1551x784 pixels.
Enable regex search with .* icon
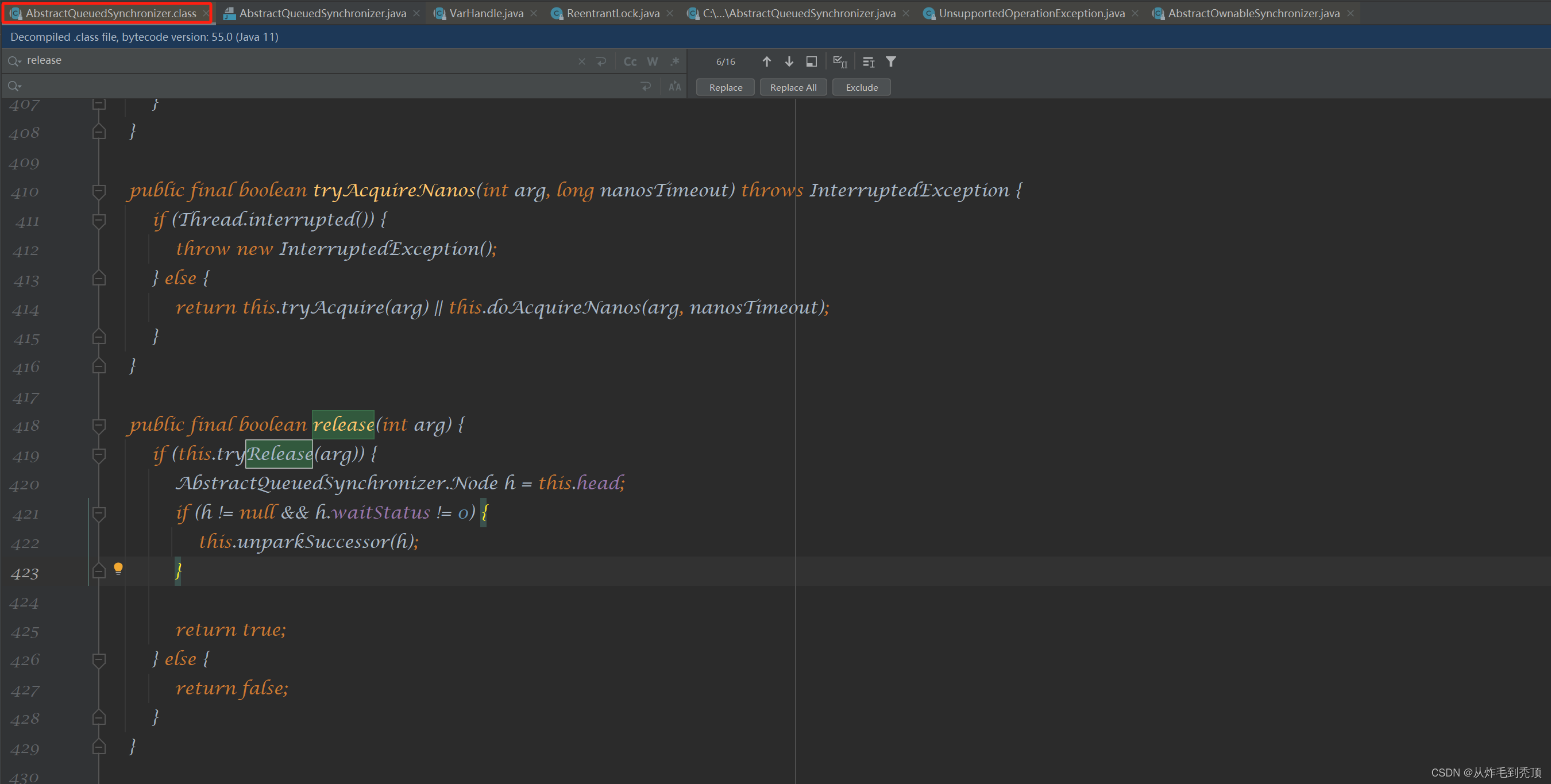click(x=674, y=61)
